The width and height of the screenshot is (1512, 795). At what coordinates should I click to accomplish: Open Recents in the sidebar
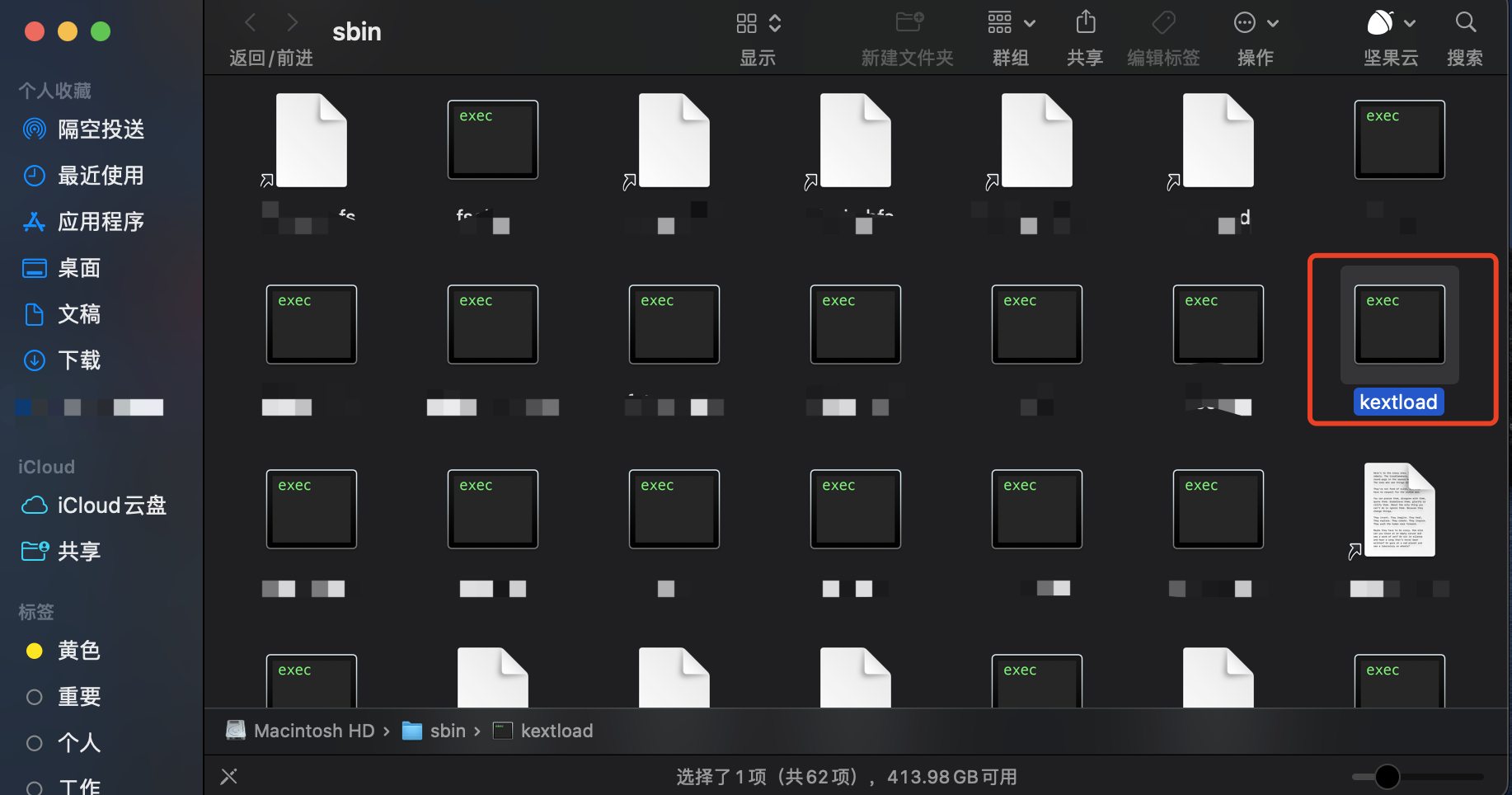pyautogui.click(x=100, y=176)
